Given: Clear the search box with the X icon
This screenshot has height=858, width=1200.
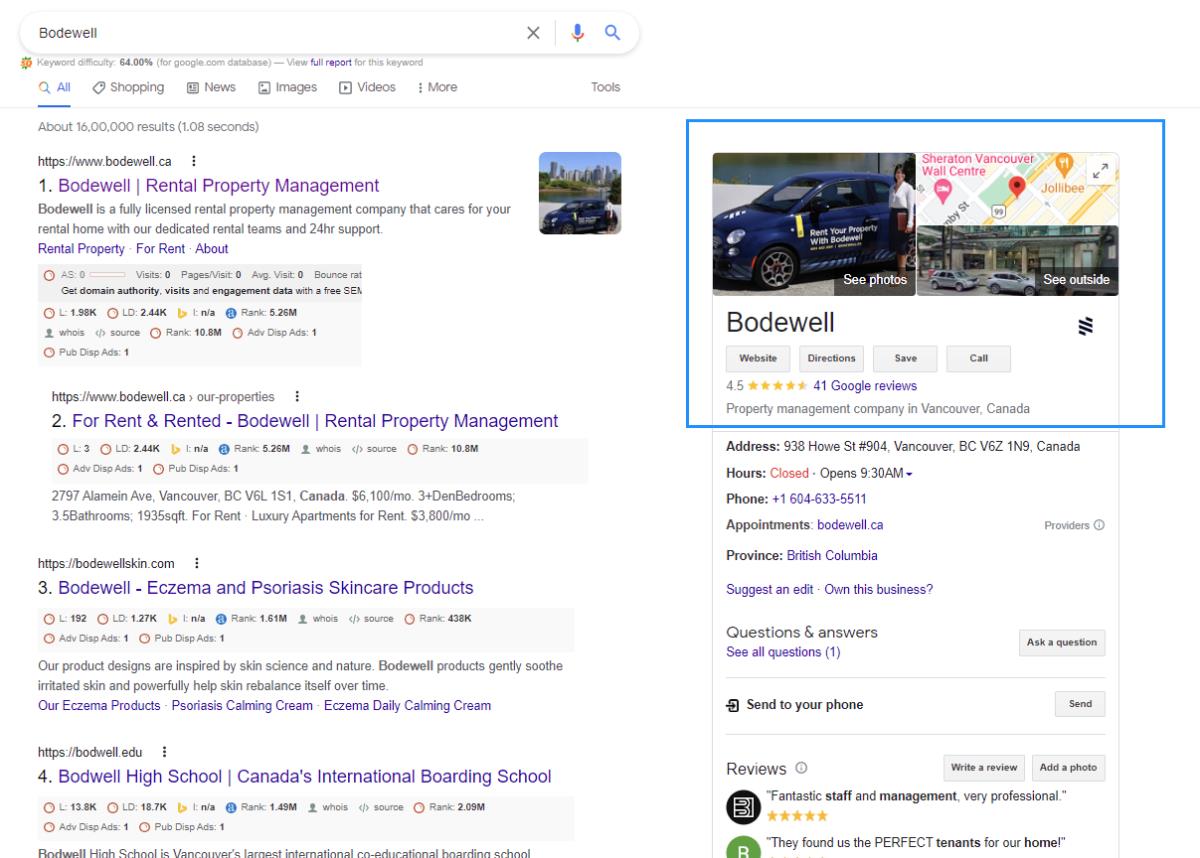Looking at the screenshot, I should [x=533, y=33].
